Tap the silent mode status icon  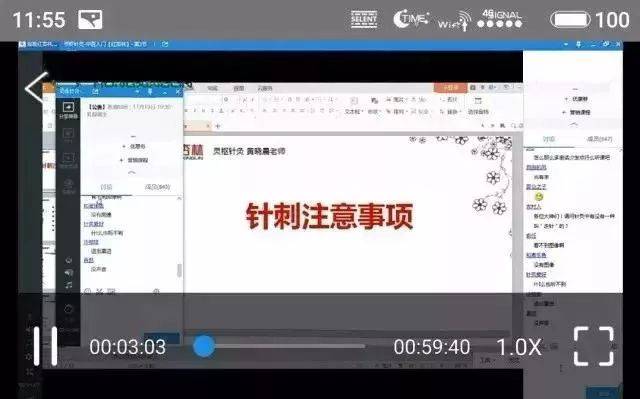364,19
